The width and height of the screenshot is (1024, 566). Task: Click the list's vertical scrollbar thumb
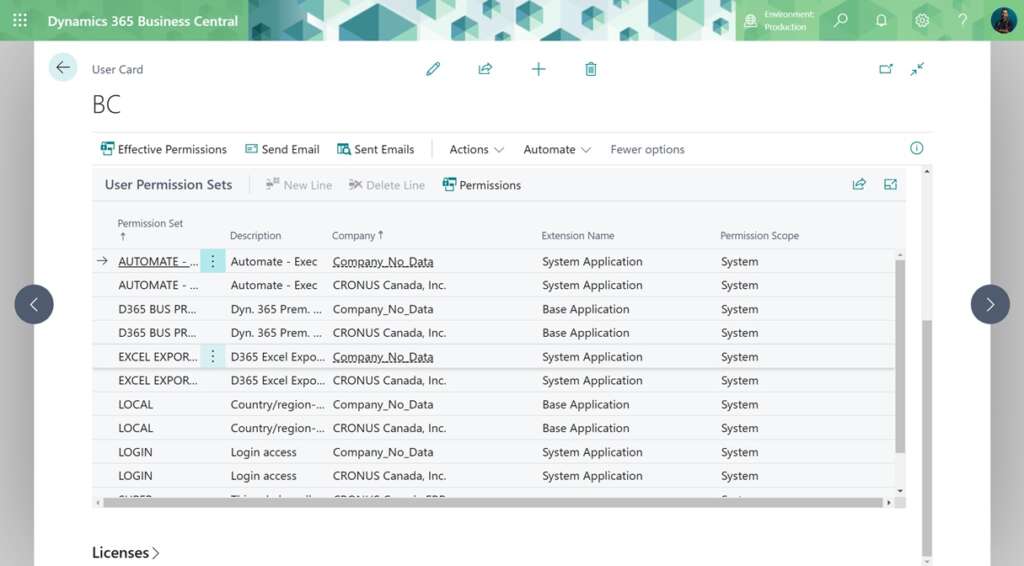tap(899, 356)
